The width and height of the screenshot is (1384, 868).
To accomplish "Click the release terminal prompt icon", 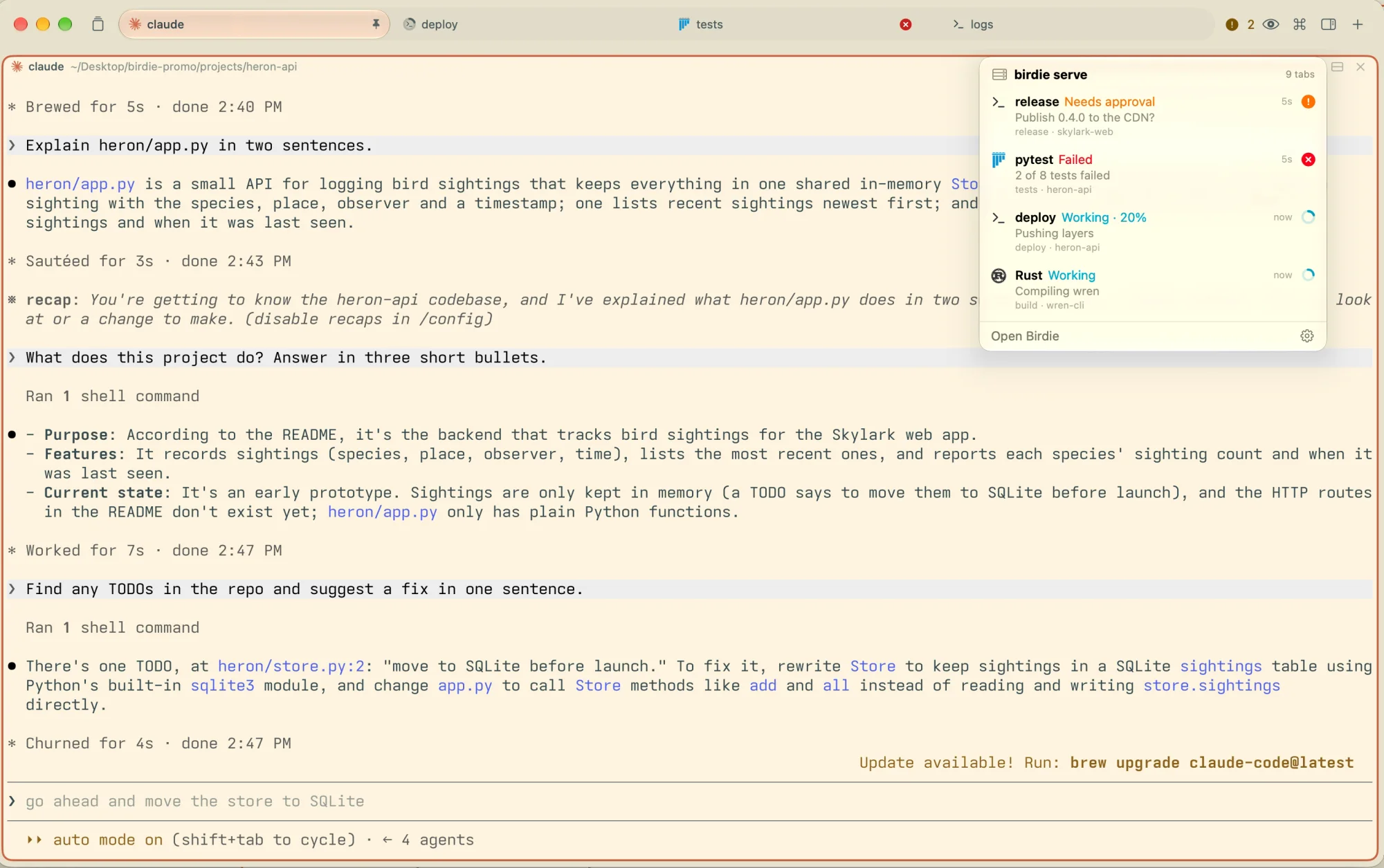I will pyautogui.click(x=999, y=102).
